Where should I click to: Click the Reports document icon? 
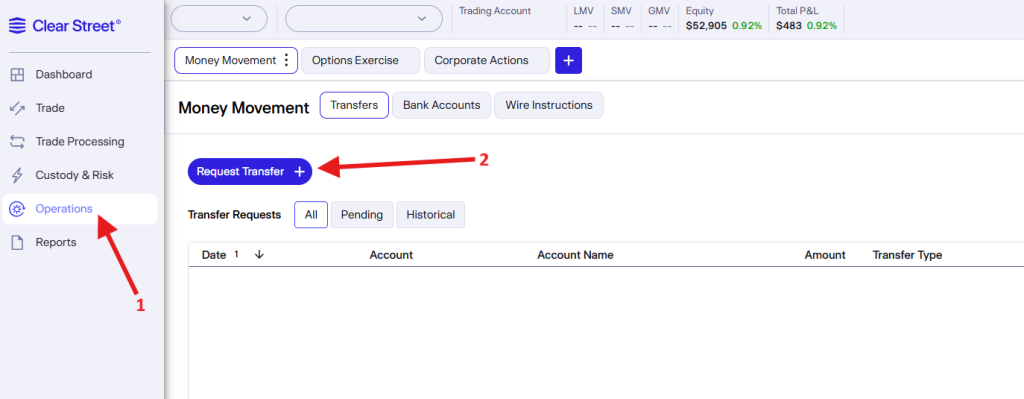(18, 242)
